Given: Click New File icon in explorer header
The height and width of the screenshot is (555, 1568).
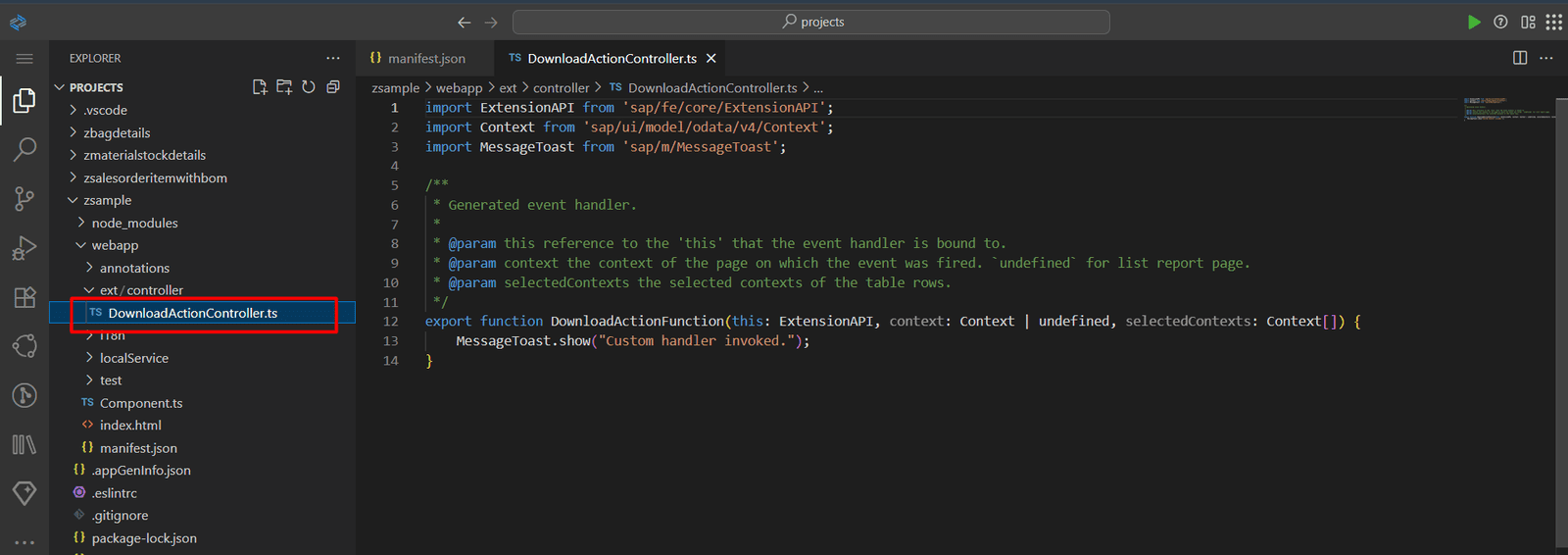Looking at the screenshot, I should tap(260, 87).
